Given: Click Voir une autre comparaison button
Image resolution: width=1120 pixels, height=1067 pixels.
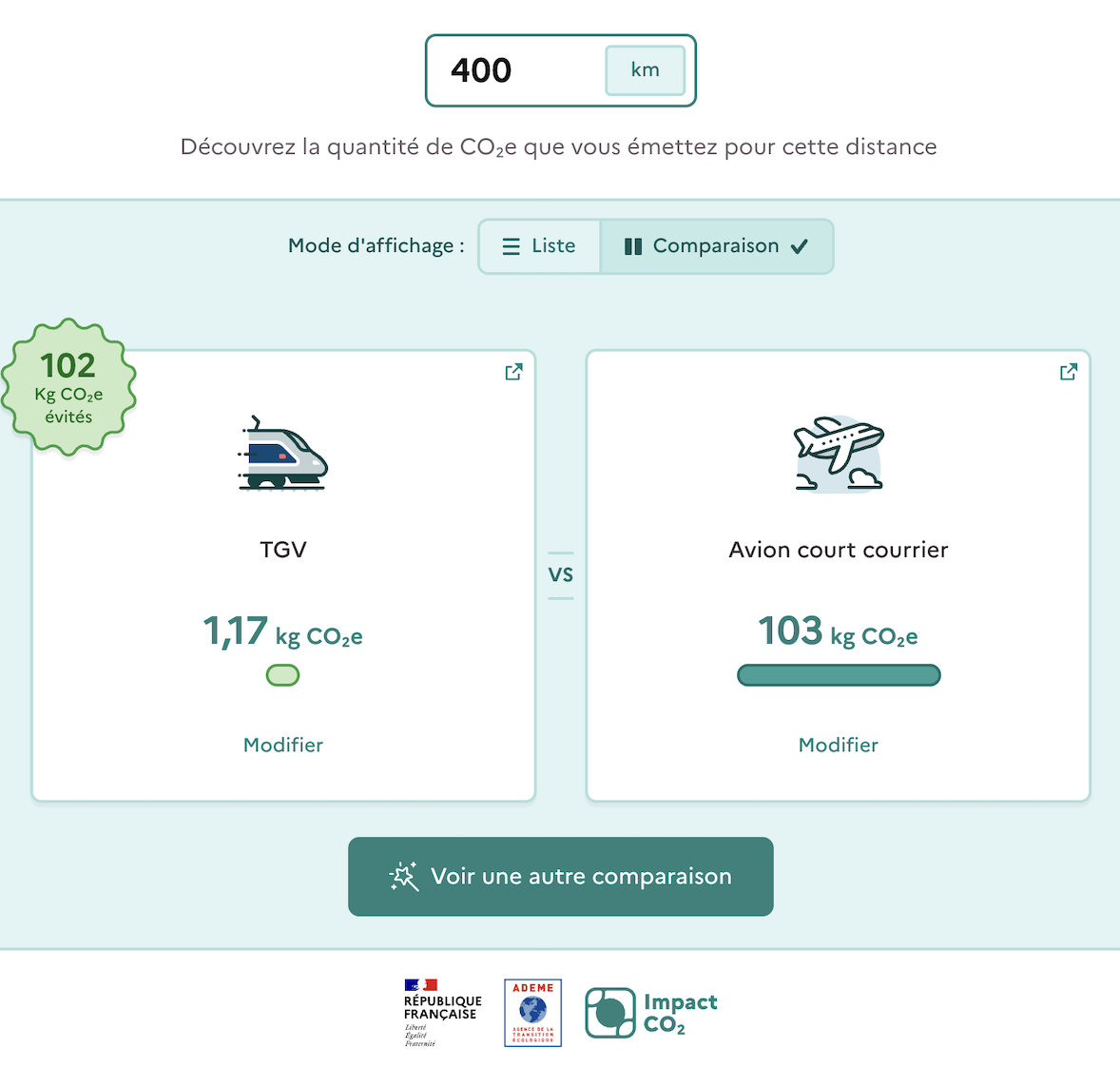Looking at the screenshot, I should pyautogui.click(x=561, y=876).
